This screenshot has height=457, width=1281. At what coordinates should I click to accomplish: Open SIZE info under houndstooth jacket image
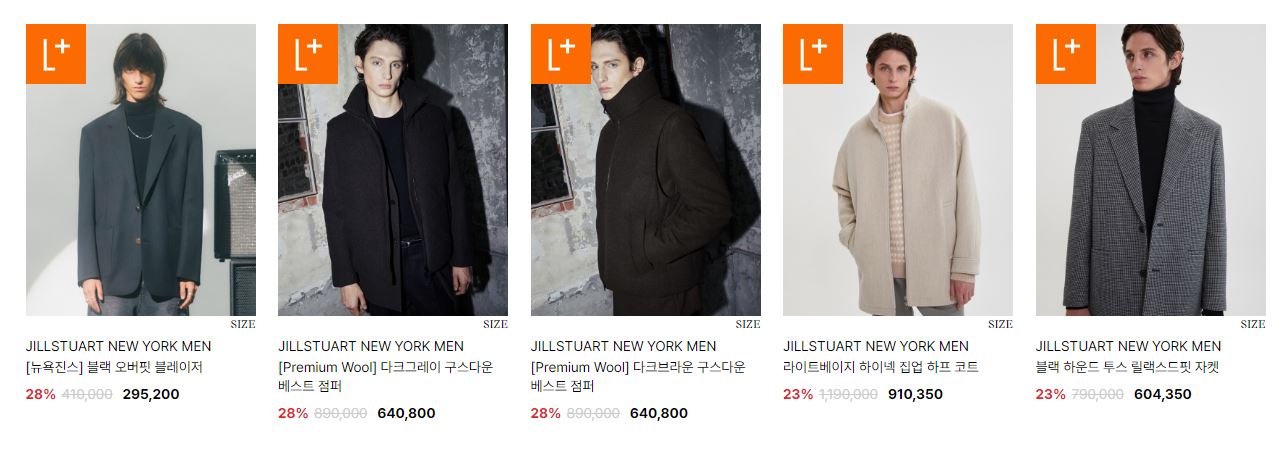tap(1253, 324)
